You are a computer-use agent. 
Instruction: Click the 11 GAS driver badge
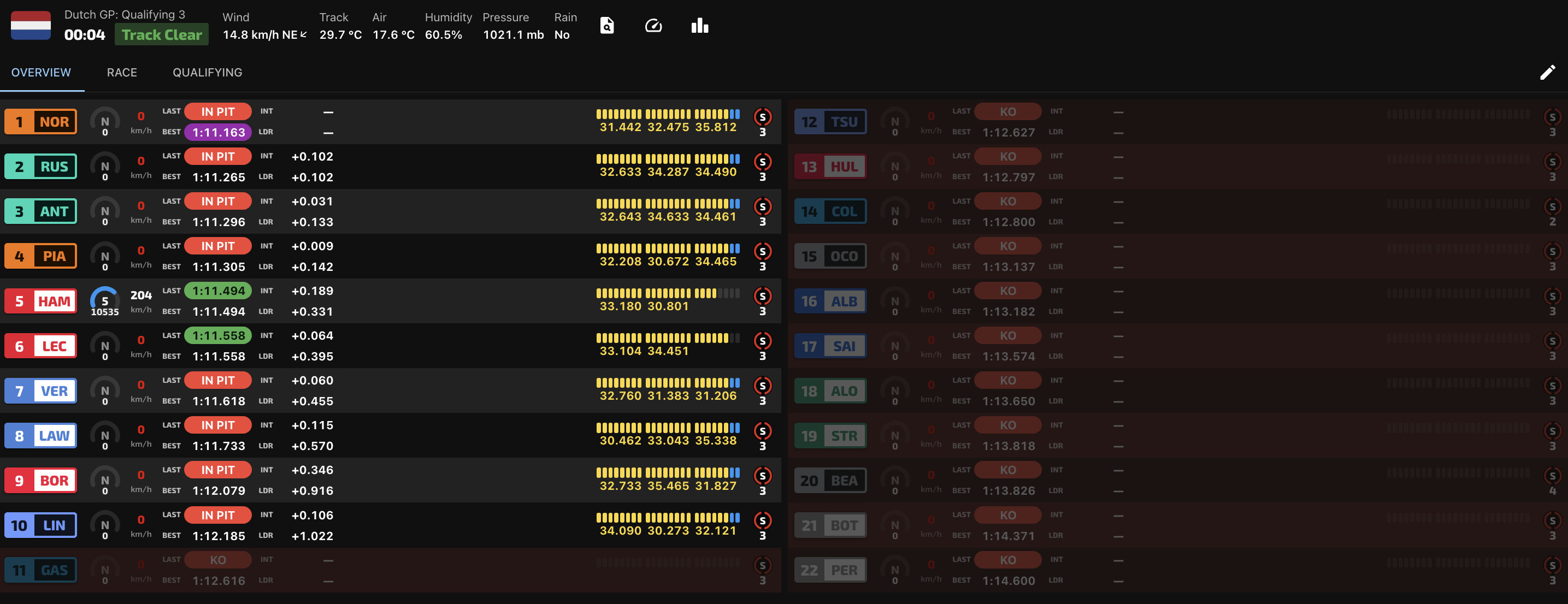click(41, 571)
